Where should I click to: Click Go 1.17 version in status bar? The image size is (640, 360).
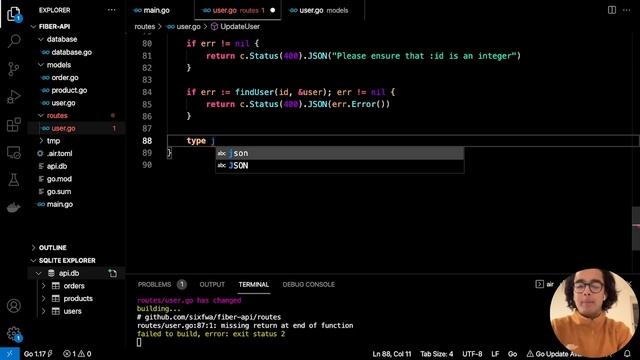[x=38, y=354]
